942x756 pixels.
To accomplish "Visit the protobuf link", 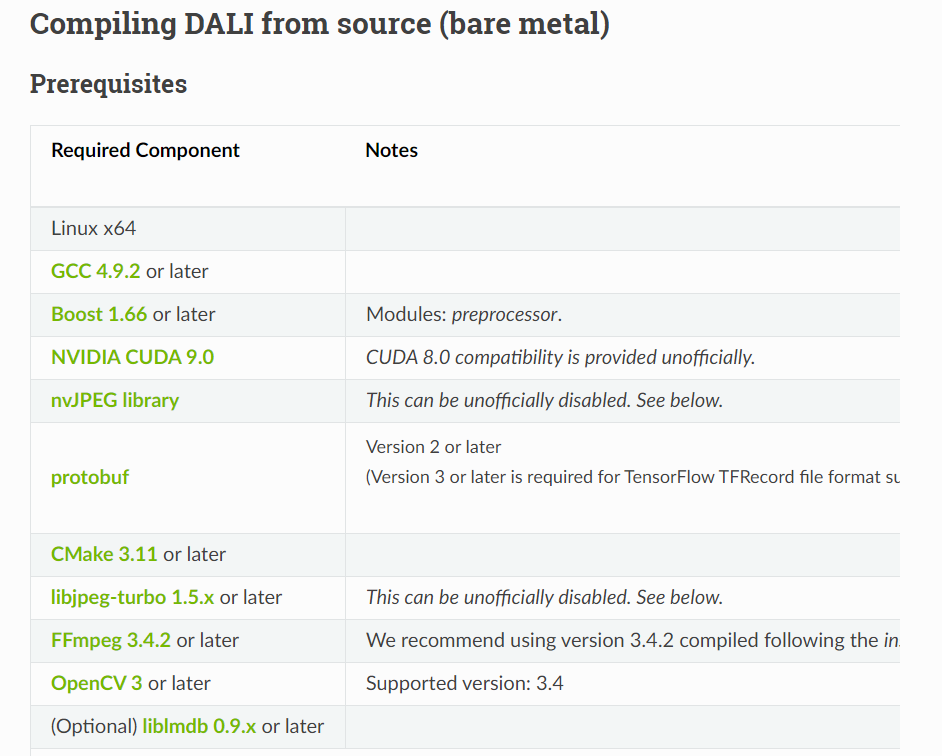I will pos(90,477).
